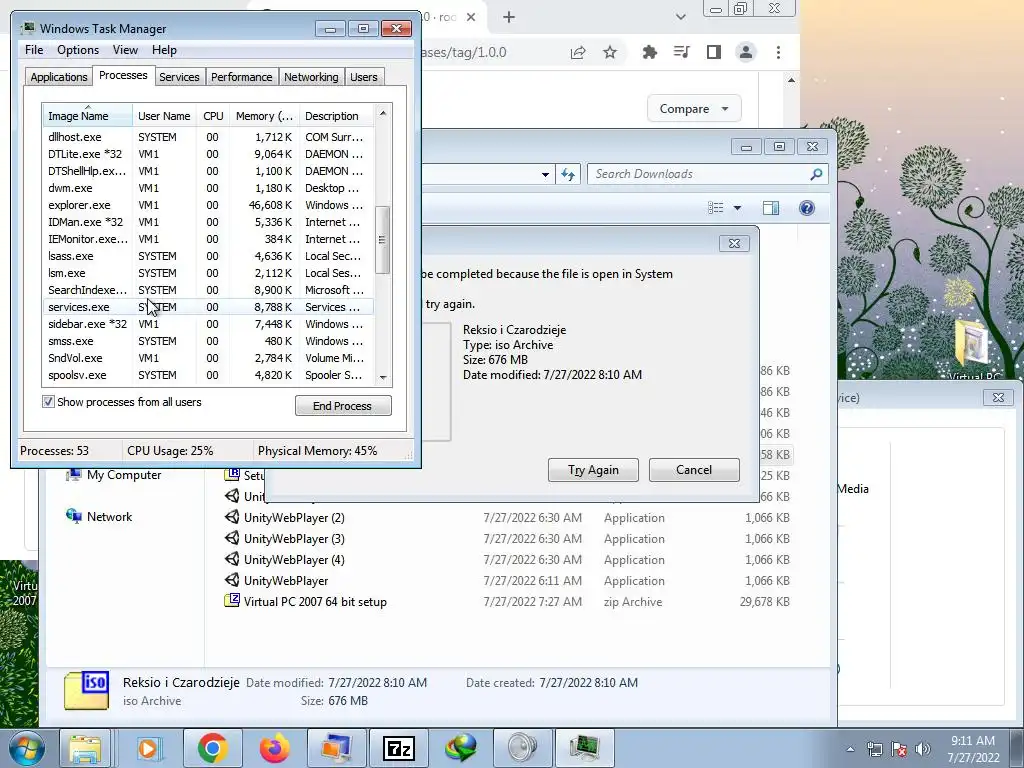Viewport: 1024px width, 768px height.
Task: Open Task Manager Options menu
Action: [x=78, y=50]
